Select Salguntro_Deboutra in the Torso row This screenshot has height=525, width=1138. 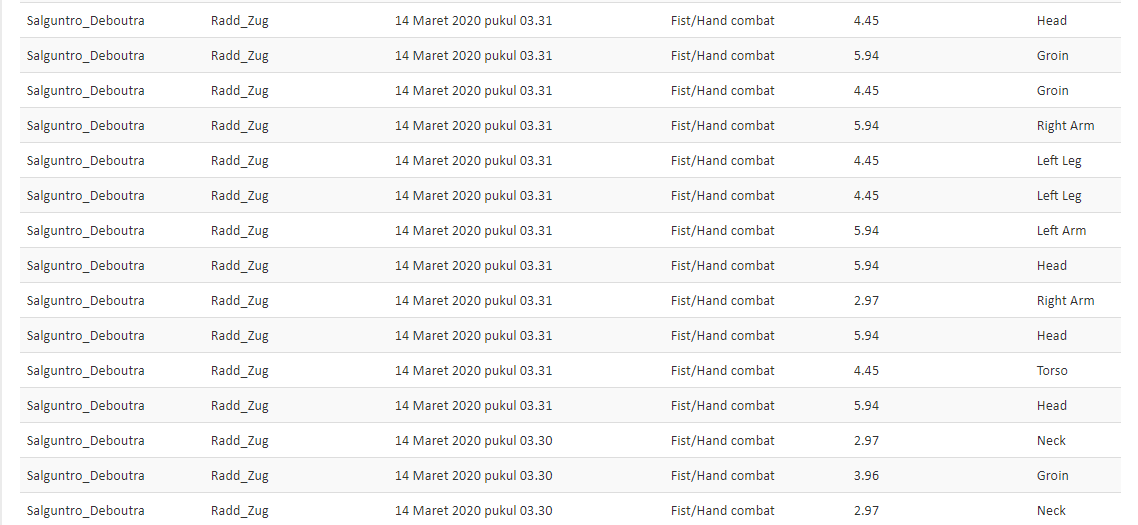(x=86, y=370)
